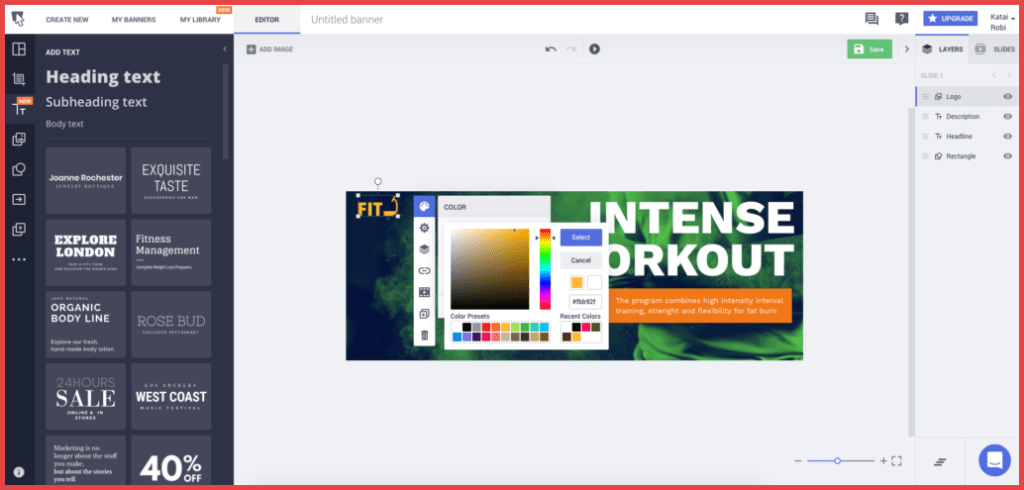Screen dimensions: 1024x490
Task: Open the color palette tool on the element toolbar
Action: tap(424, 207)
